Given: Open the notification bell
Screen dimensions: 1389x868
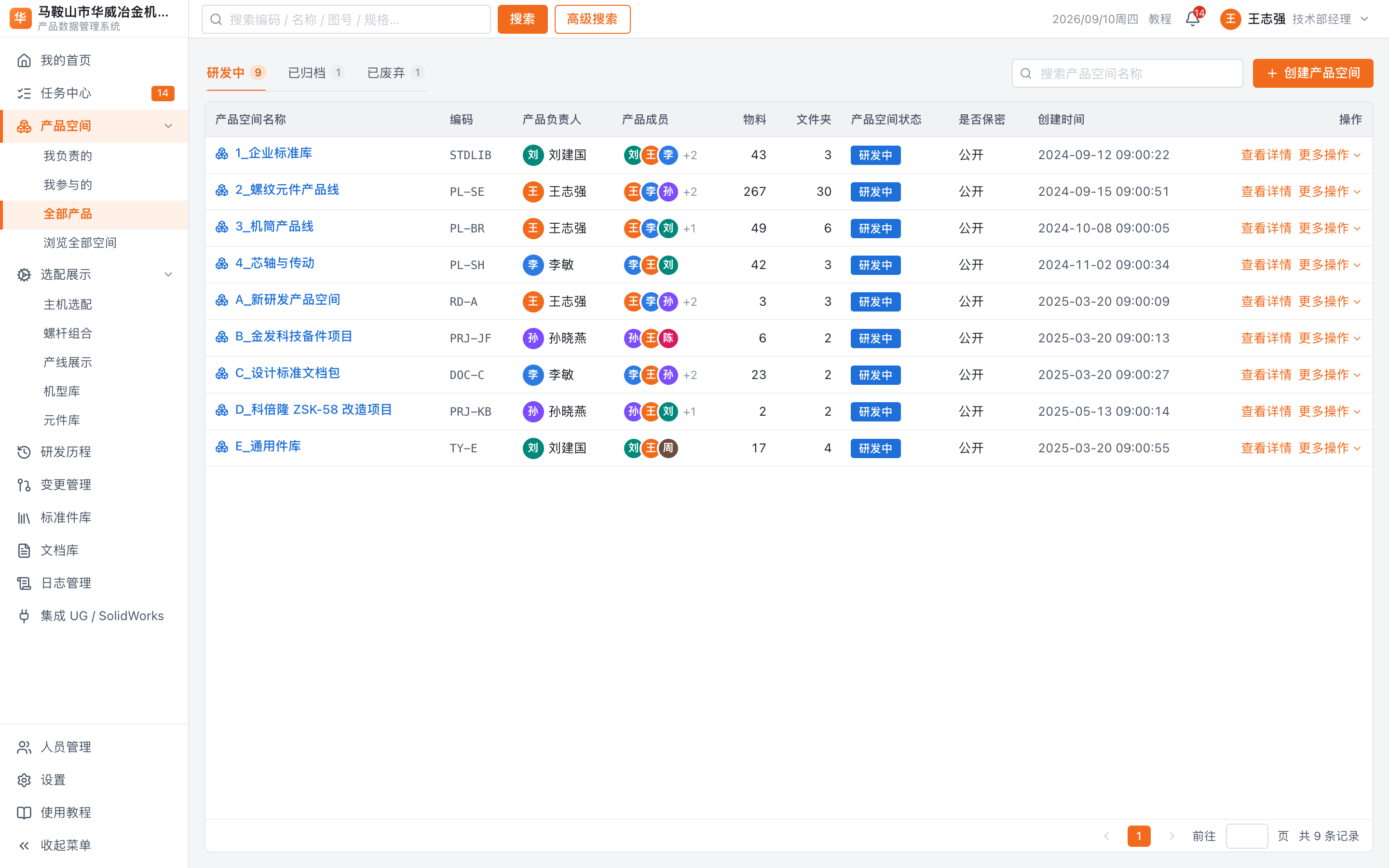Looking at the screenshot, I should coord(1193,19).
